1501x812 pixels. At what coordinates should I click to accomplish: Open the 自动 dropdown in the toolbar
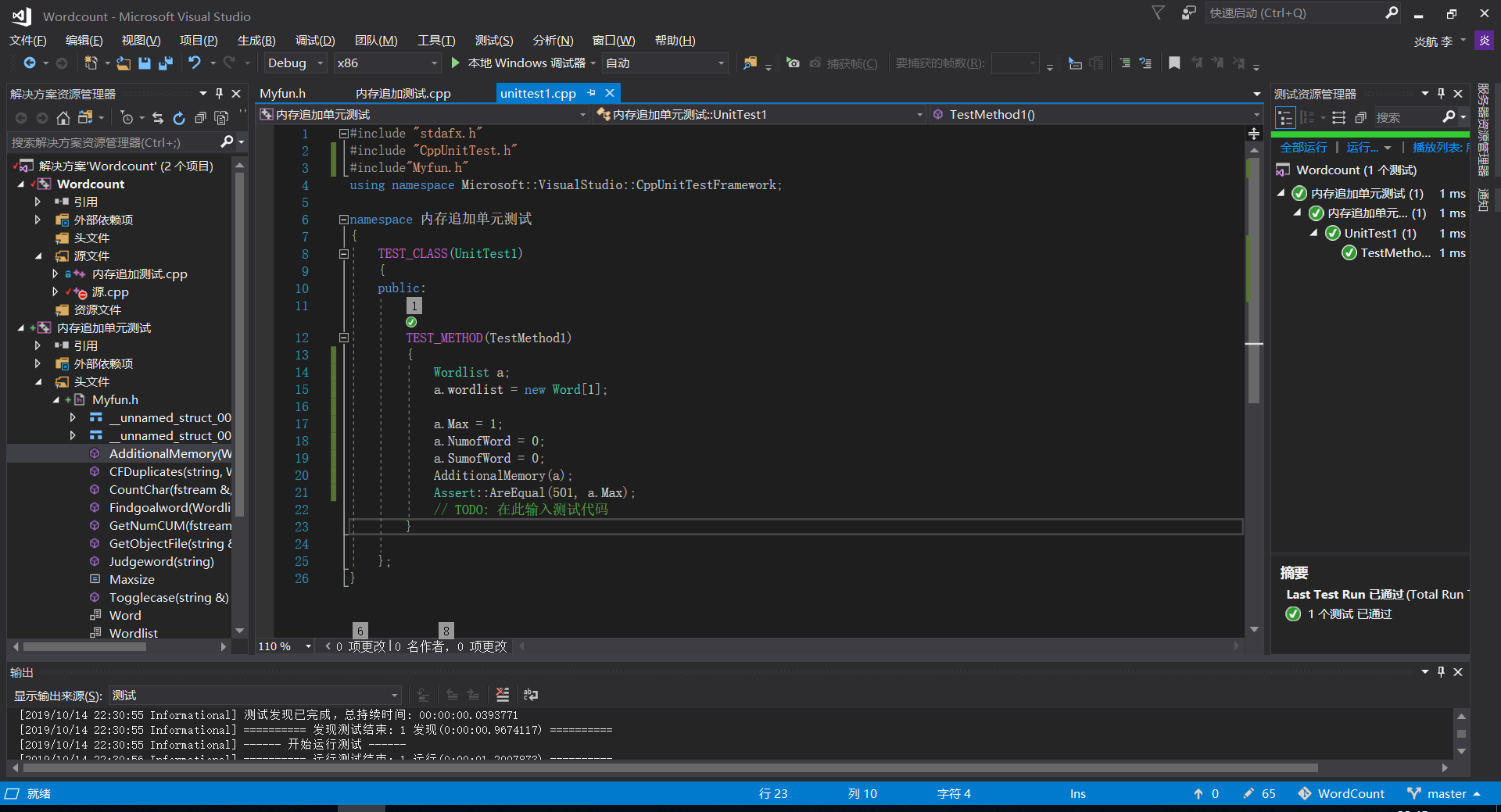666,63
